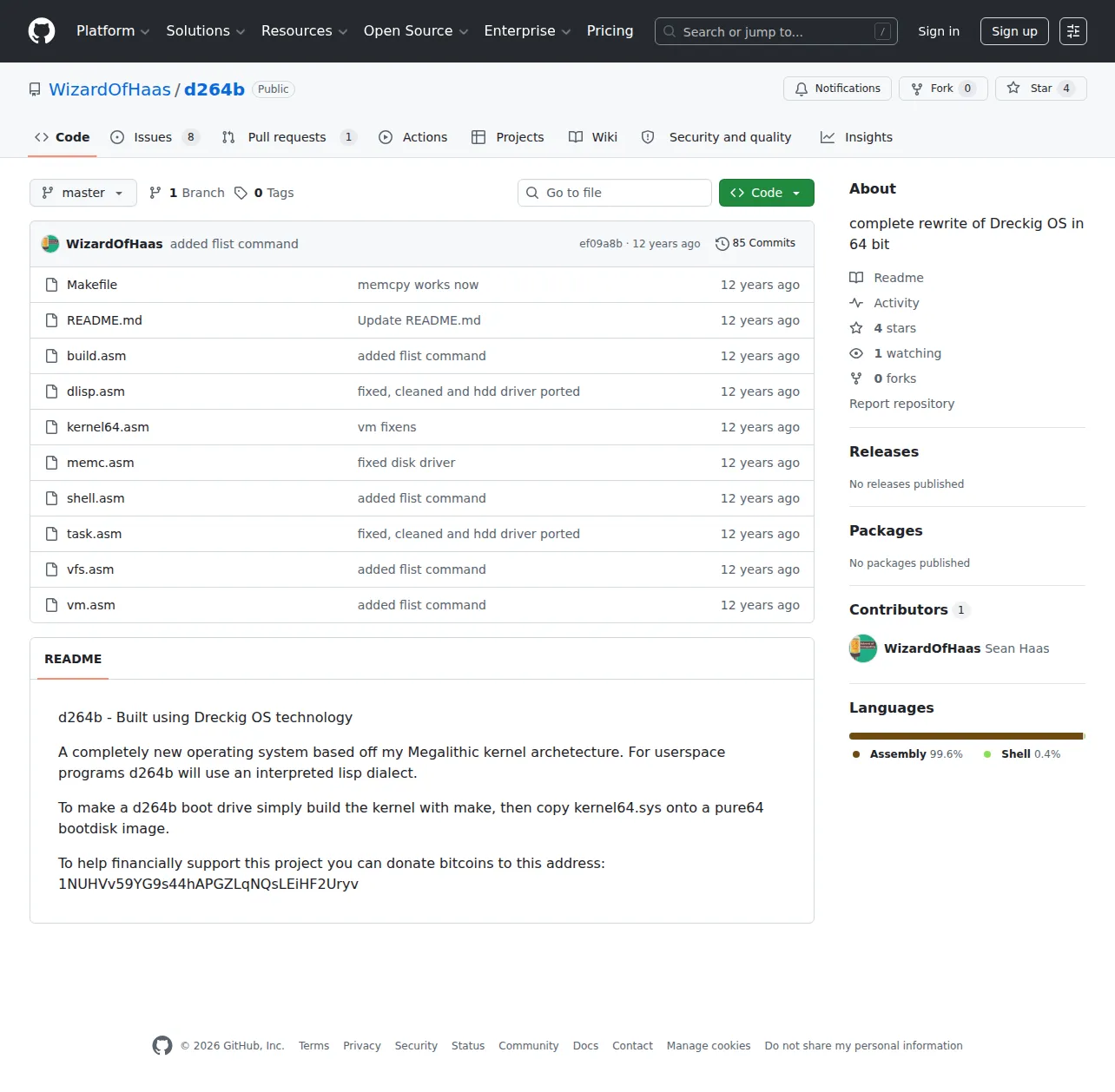Click the Makefile file icon
1115x1092 pixels.
[x=52, y=285]
